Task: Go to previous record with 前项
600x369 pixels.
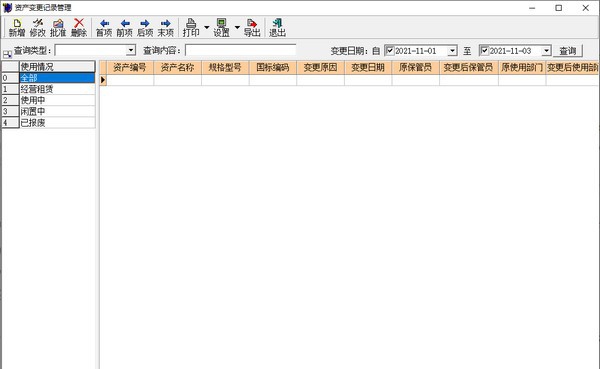Action: click(124, 28)
